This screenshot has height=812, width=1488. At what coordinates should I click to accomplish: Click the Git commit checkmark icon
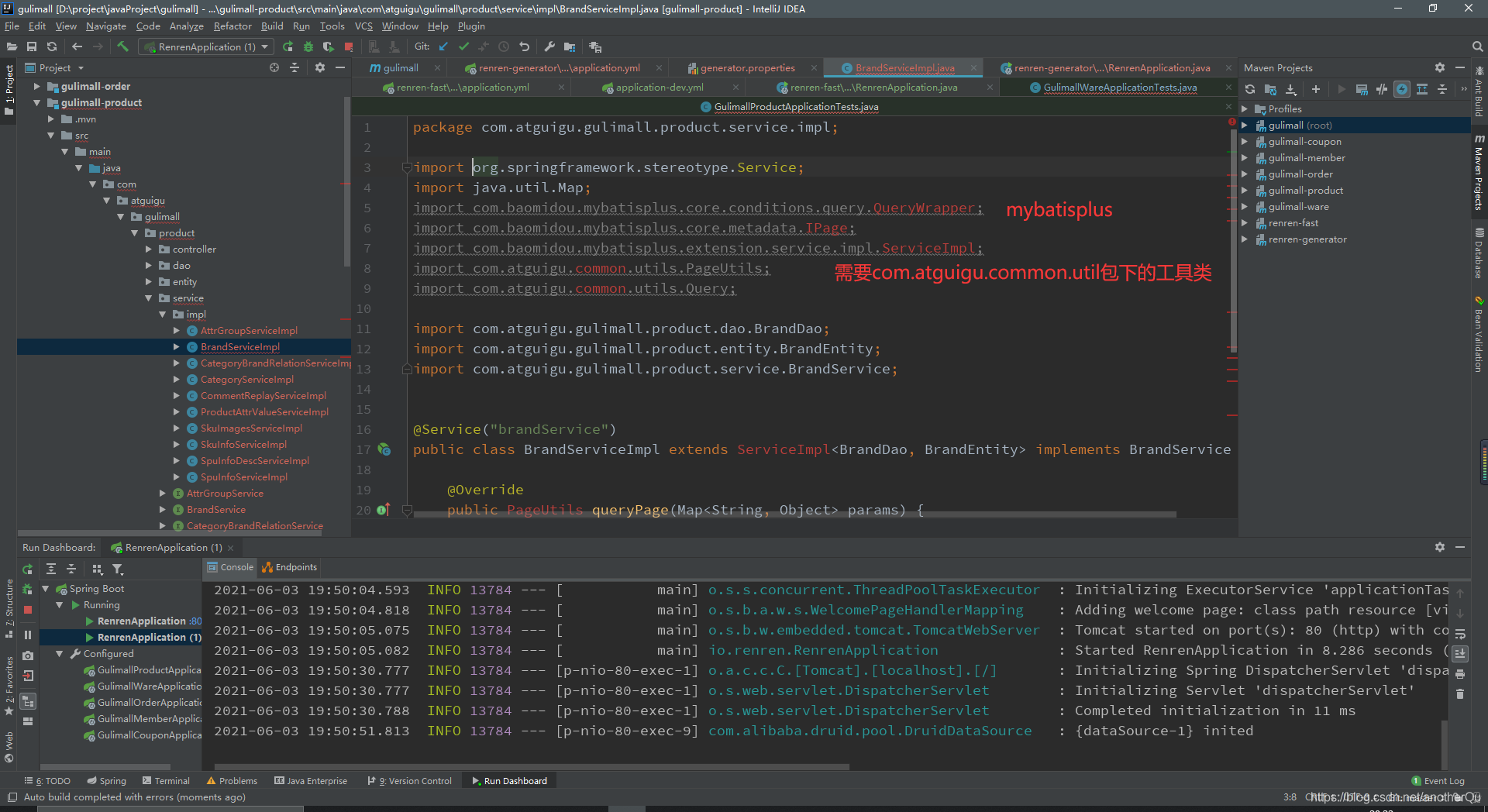(463, 46)
